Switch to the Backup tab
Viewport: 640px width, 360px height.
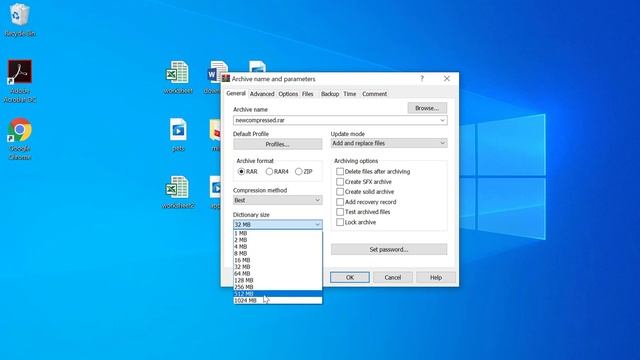(330, 94)
